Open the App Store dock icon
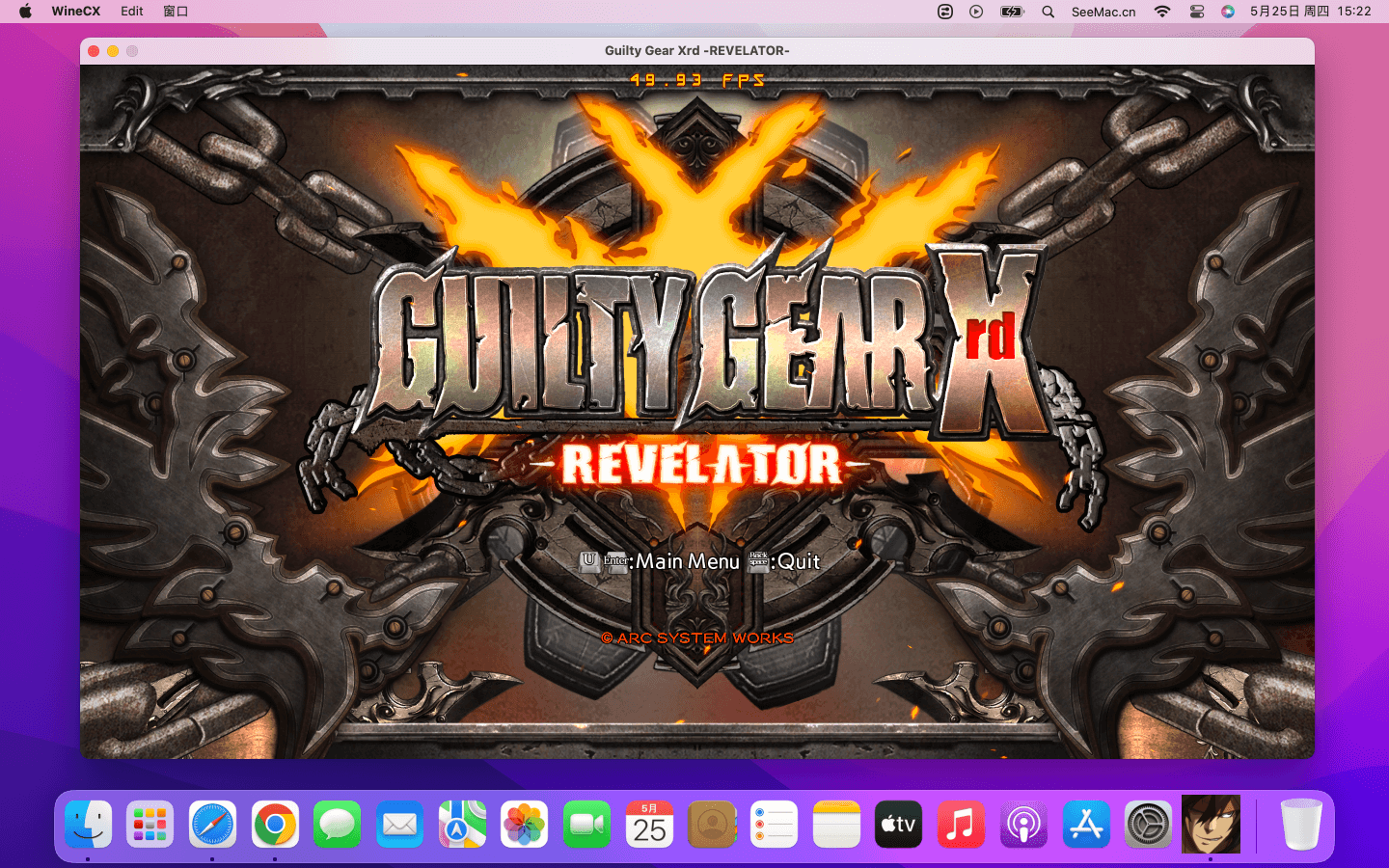 point(1086,825)
